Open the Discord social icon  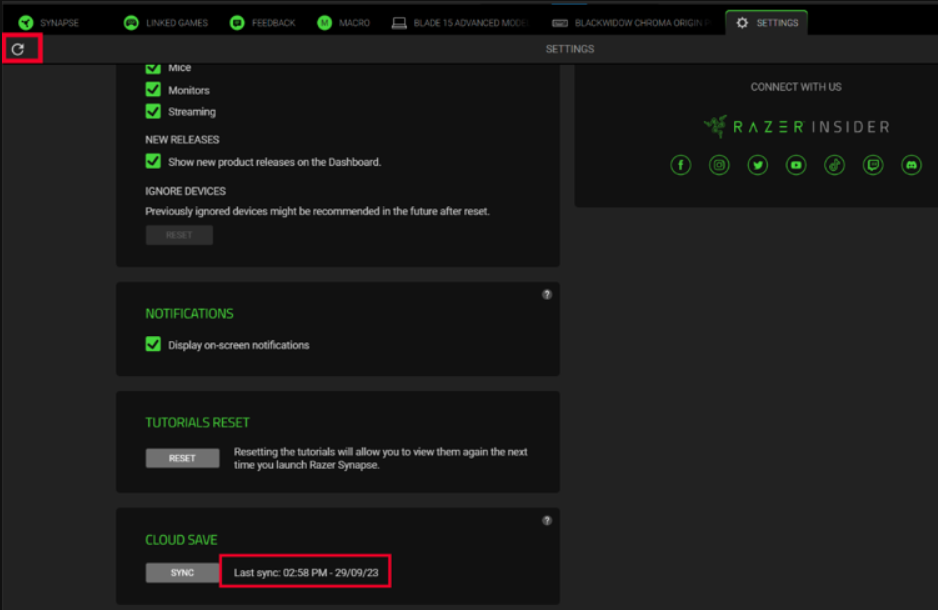pyautogui.click(x=911, y=164)
